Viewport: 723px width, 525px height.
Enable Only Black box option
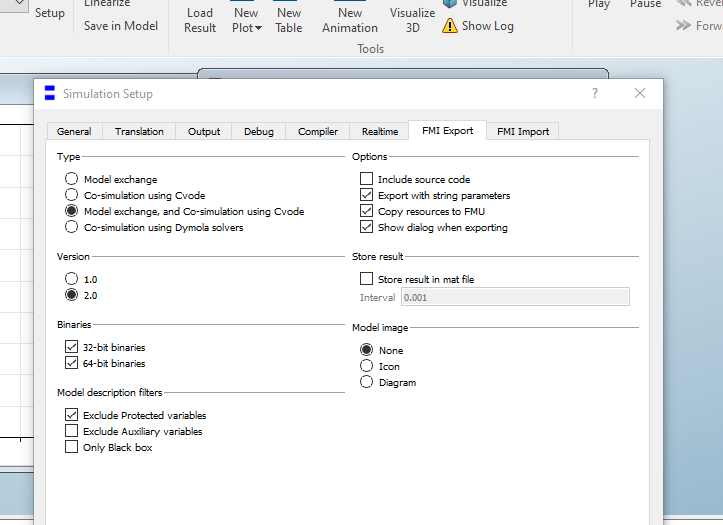tap(71, 447)
